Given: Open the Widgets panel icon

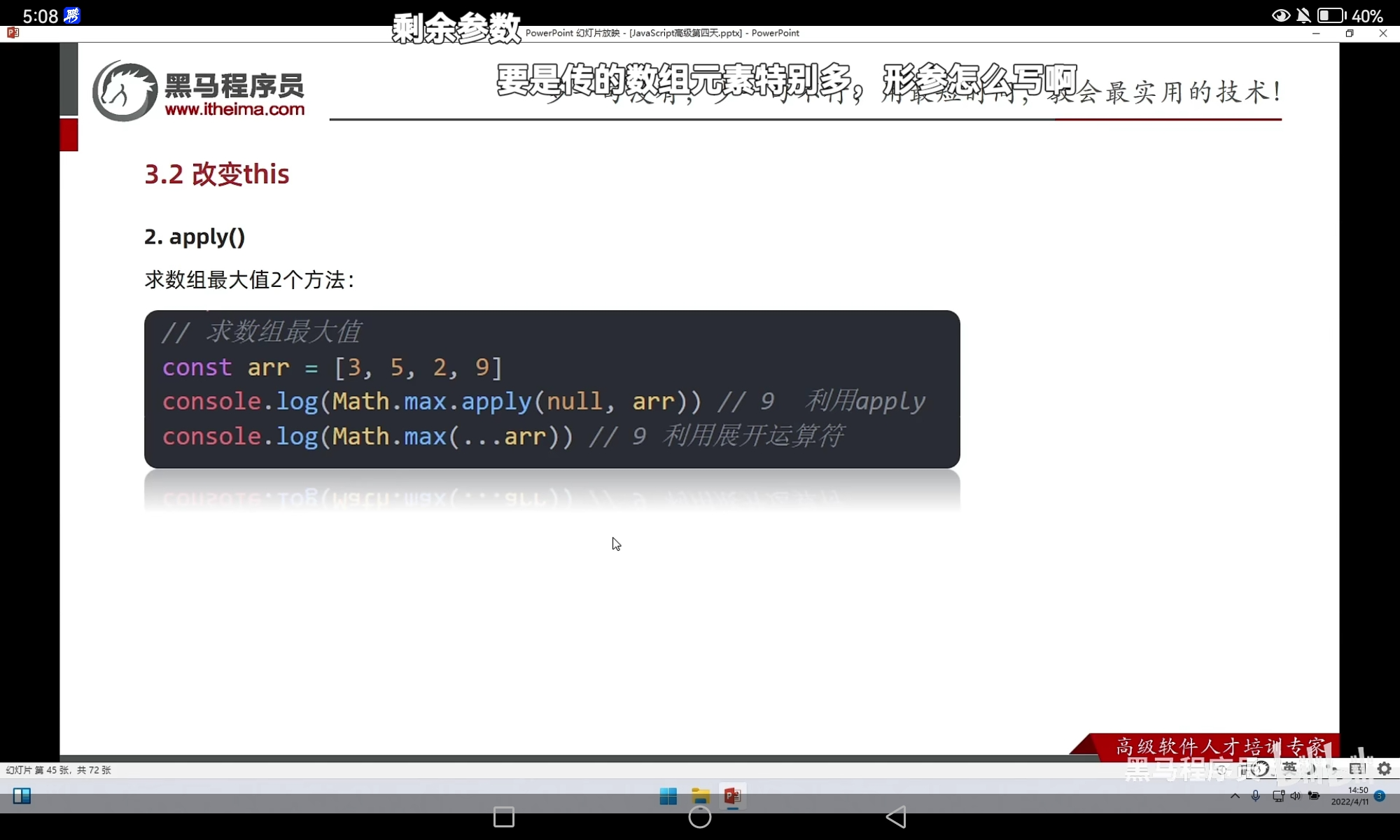Looking at the screenshot, I should [x=22, y=796].
